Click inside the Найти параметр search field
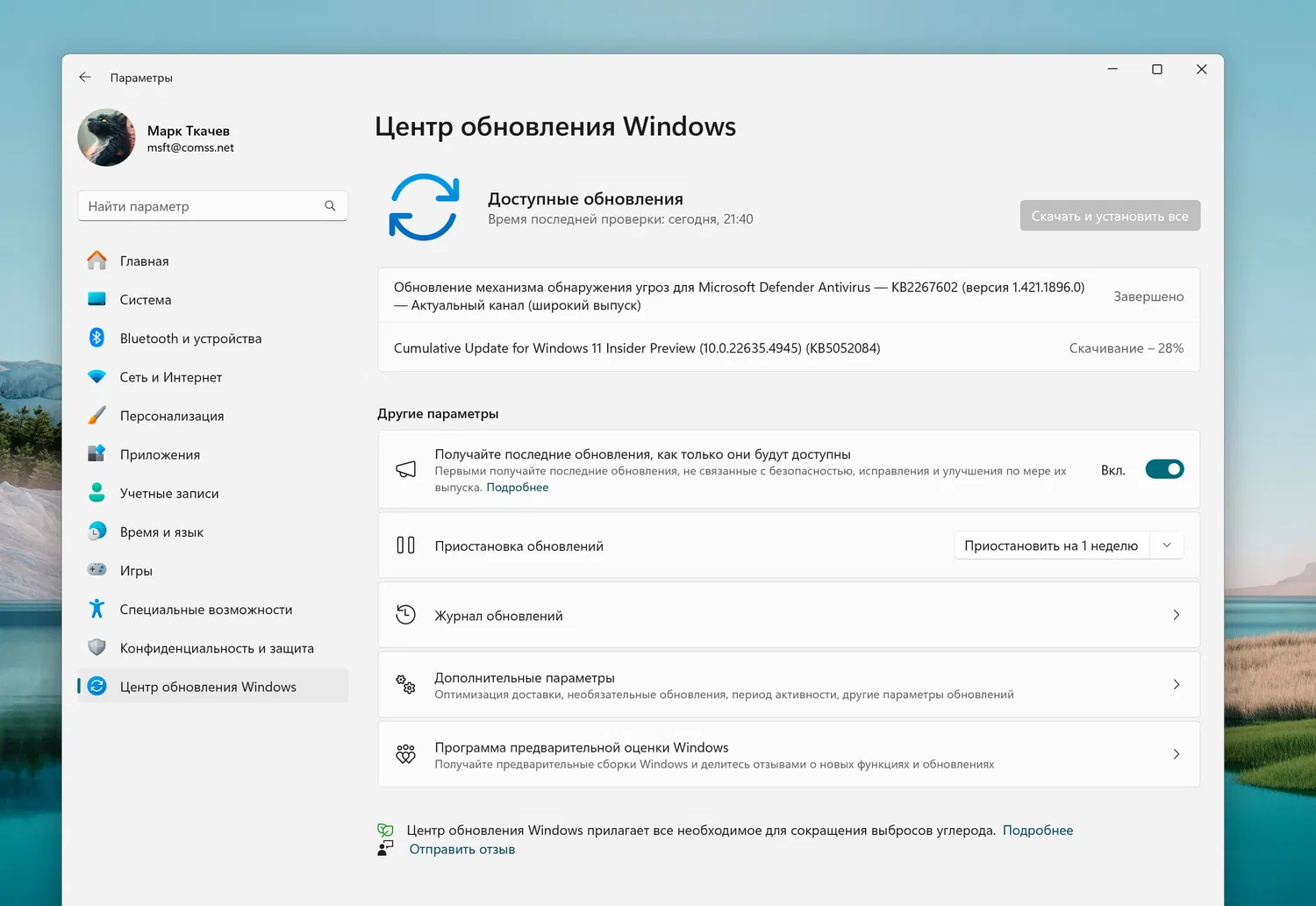The height and width of the screenshot is (906, 1316). coord(202,206)
